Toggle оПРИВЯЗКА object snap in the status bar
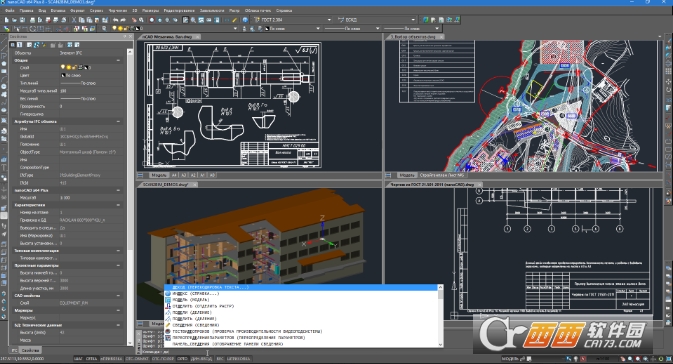Screen dimensions: 673x364 point(112,358)
